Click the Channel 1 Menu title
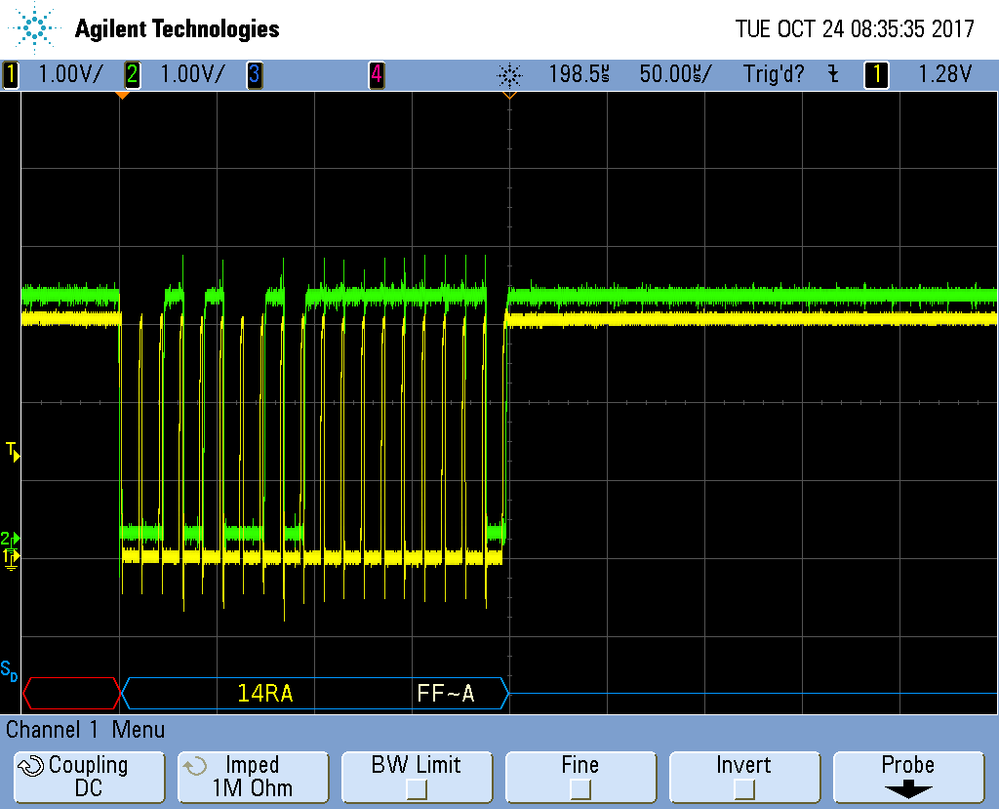Screen dimensions: 999x809 (85, 730)
